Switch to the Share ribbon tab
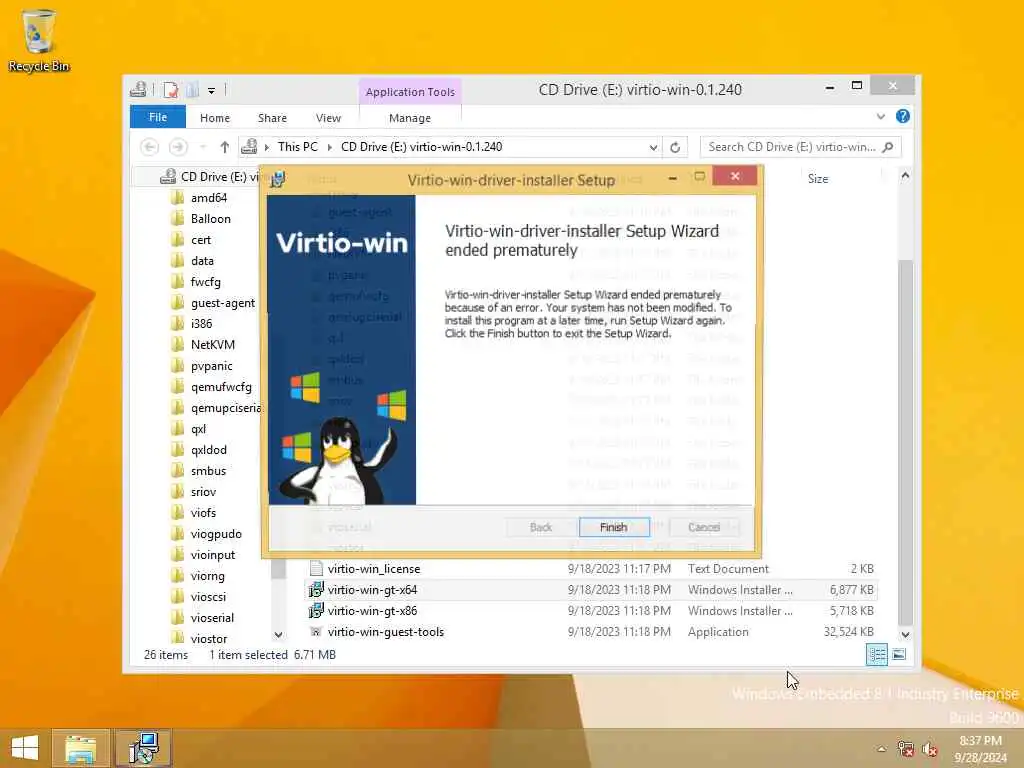1024x768 pixels. click(x=272, y=118)
